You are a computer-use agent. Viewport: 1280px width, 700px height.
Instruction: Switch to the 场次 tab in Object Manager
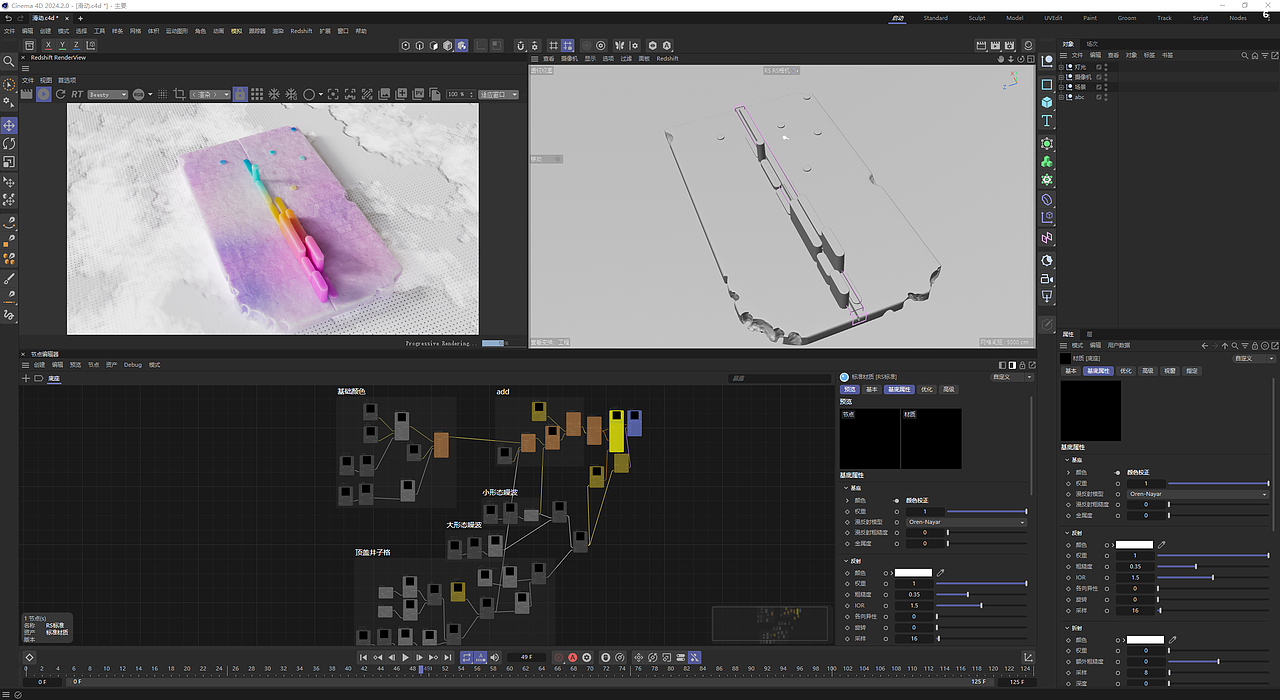pyautogui.click(x=1092, y=44)
